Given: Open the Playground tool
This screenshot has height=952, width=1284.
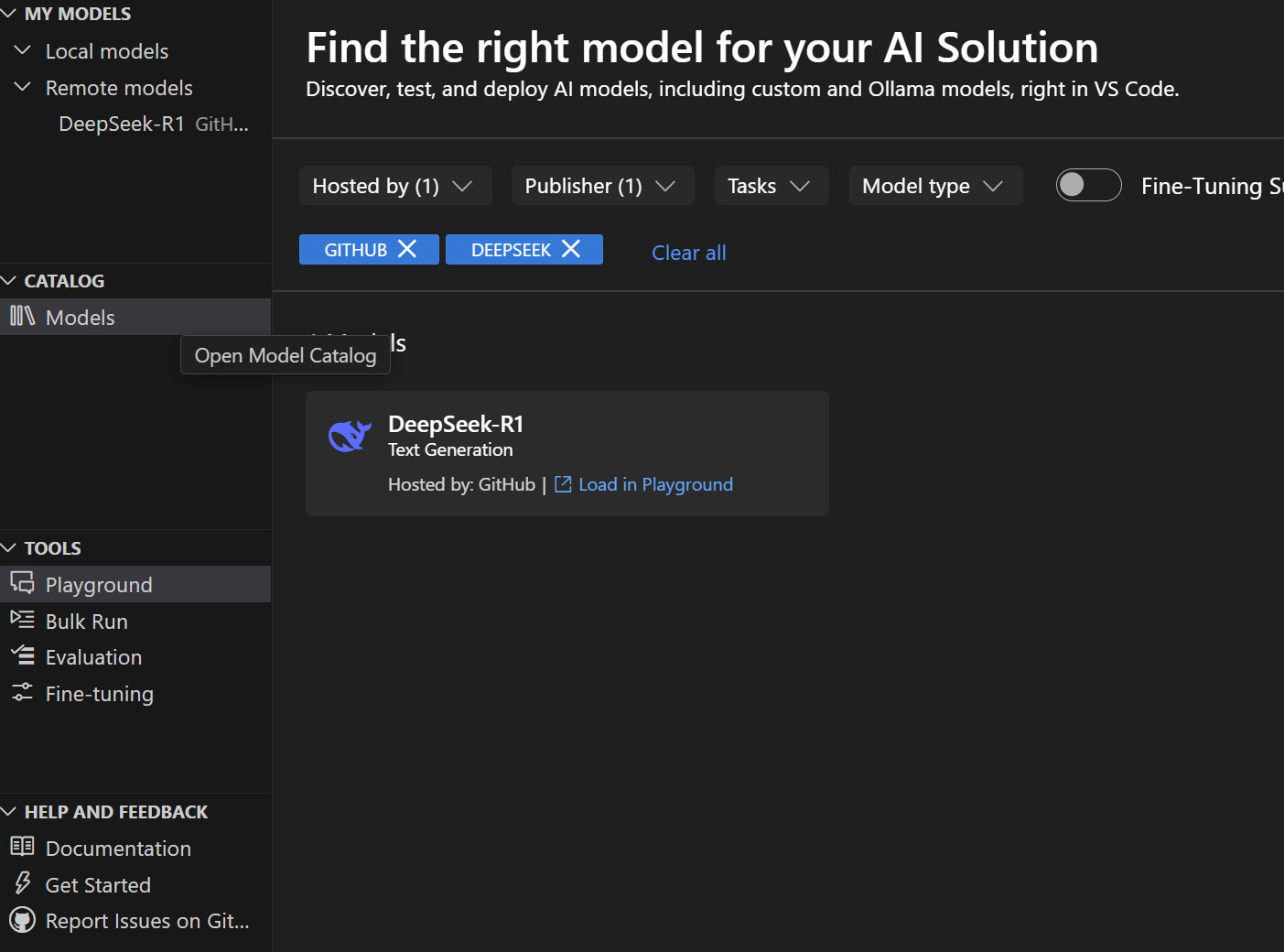Looking at the screenshot, I should [135, 584].
